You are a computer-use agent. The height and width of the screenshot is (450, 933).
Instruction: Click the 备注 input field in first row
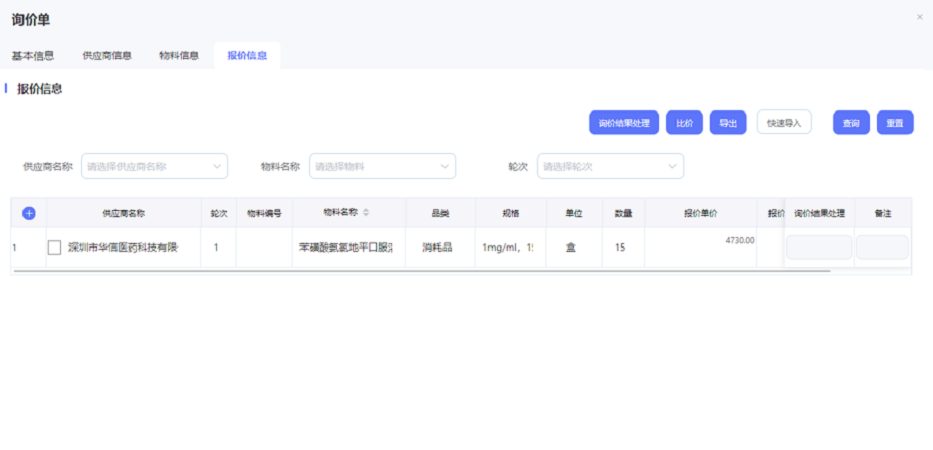click(882, 247)
